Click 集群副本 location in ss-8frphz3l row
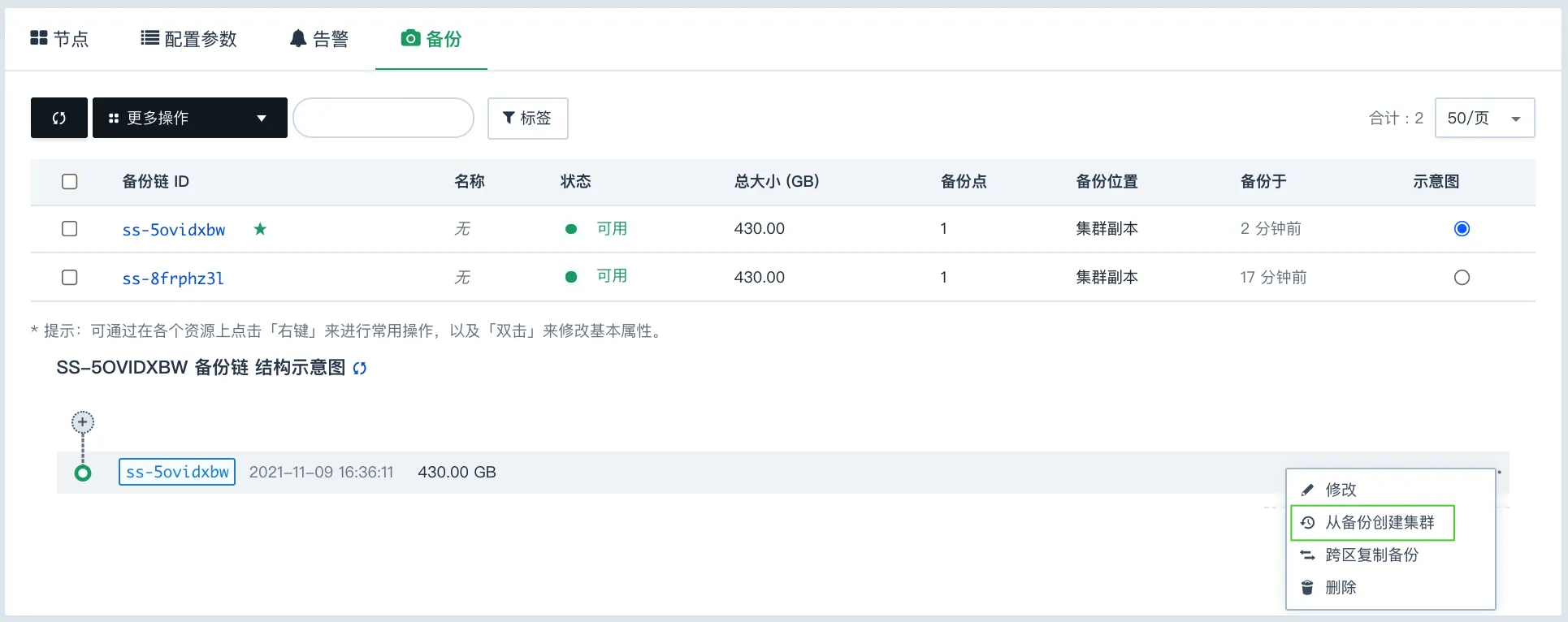This screenshot has width=1568, height=622. 1107,278
